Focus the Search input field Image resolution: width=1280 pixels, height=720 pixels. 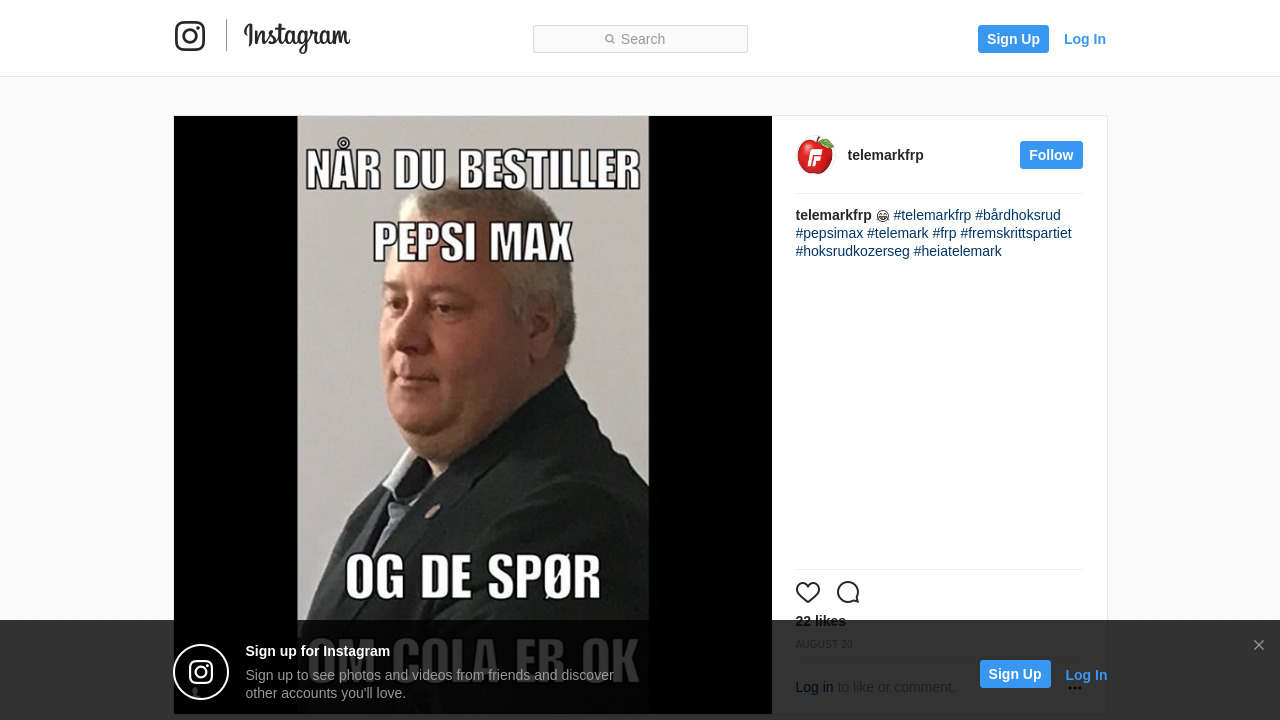pyautogui.click(x=640, y=39)
